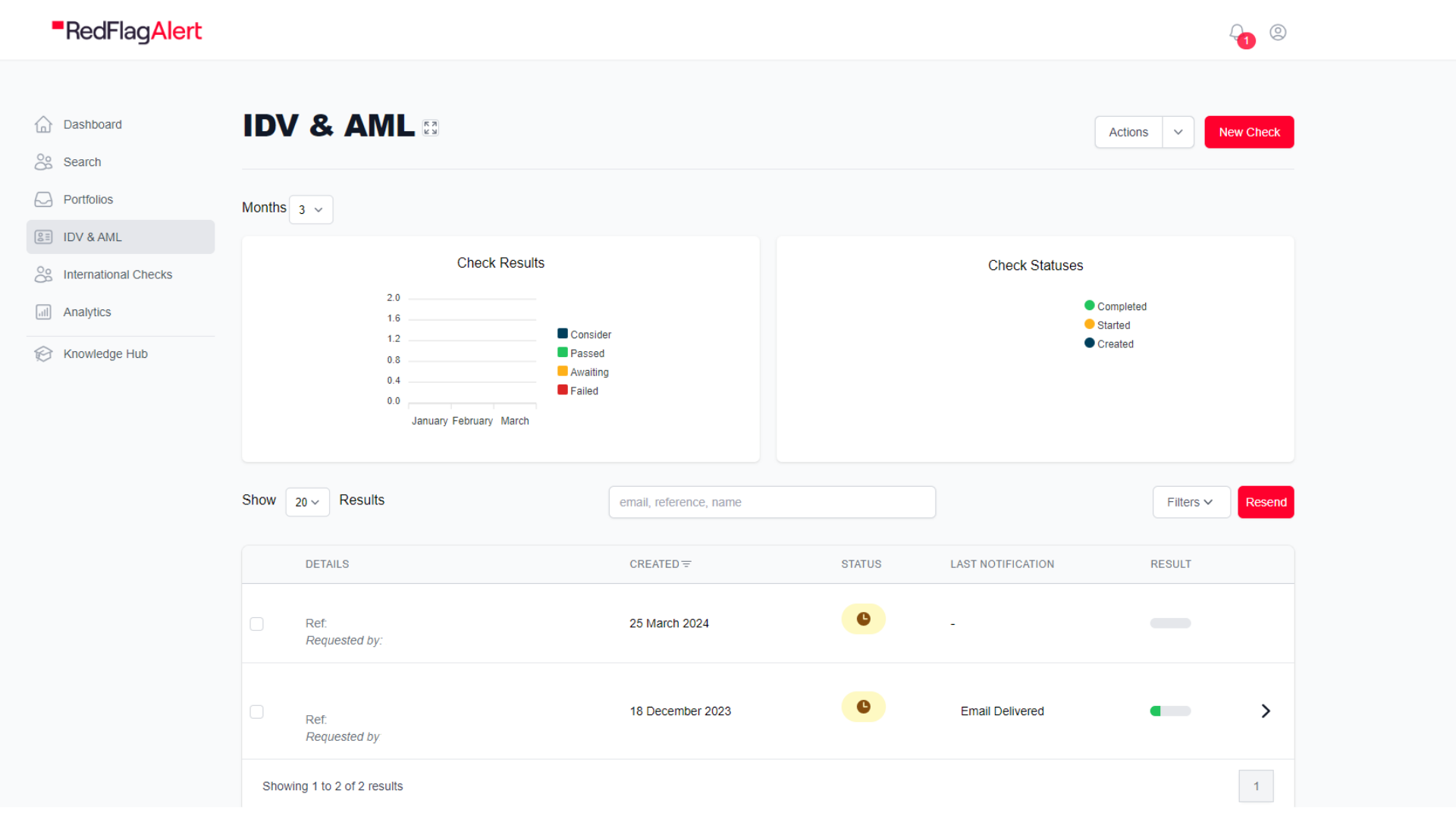Click the 'Email Delivered' notification text
This screenshot has height=819, width=1456.
(x=1002, y=711)
